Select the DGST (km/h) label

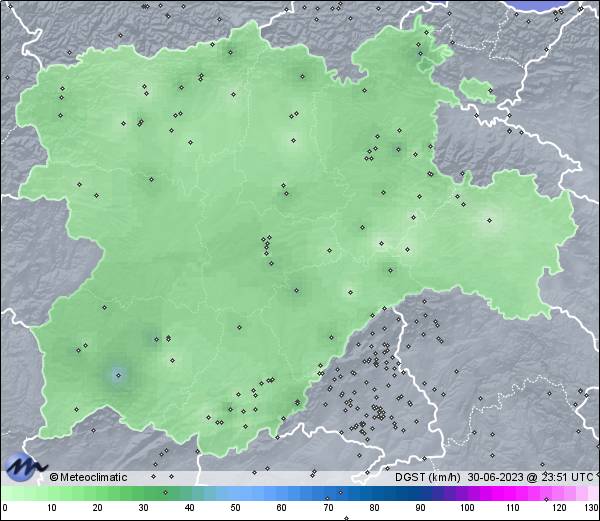click(428, 477)
